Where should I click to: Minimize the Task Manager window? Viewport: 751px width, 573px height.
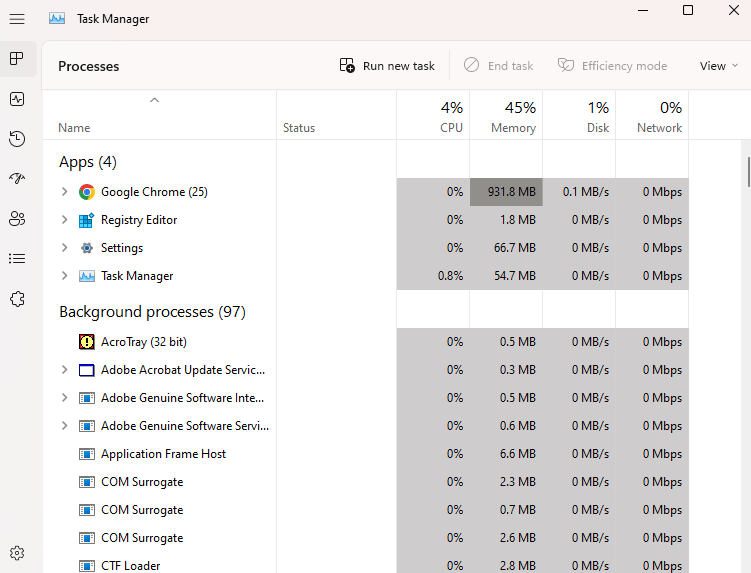pos(643,10)
